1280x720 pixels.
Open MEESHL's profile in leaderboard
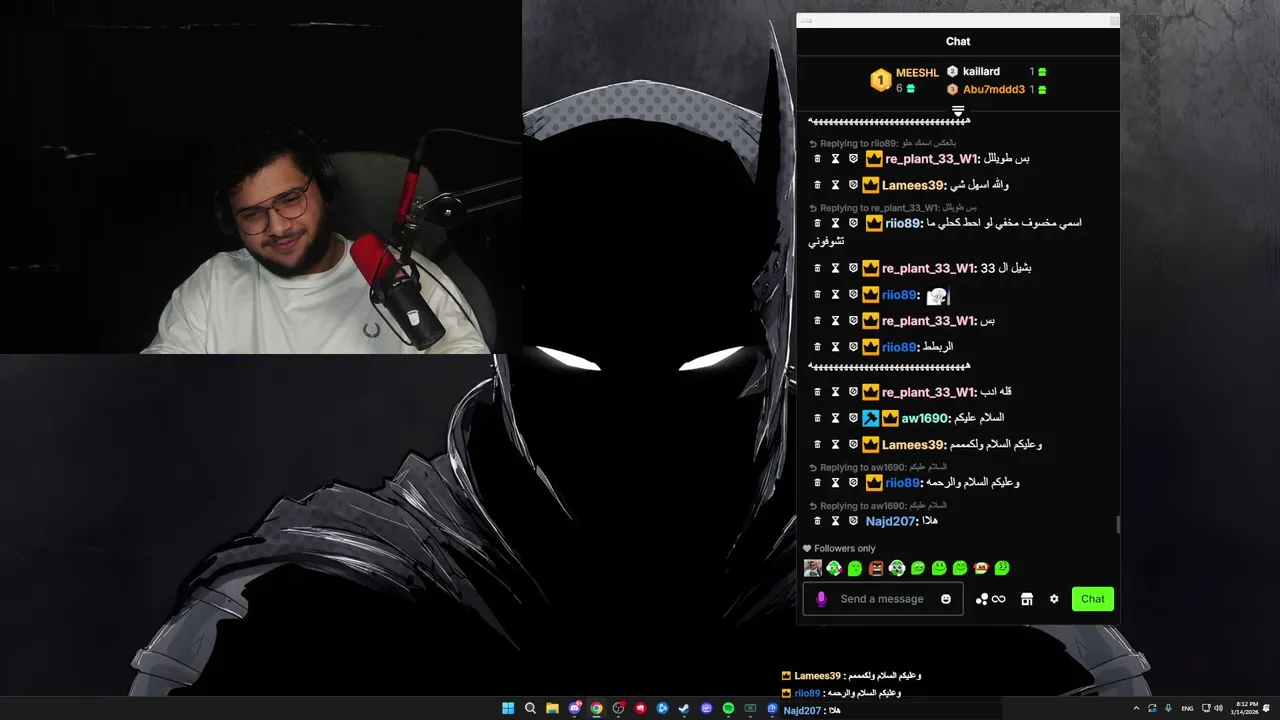tap(917, 73)
